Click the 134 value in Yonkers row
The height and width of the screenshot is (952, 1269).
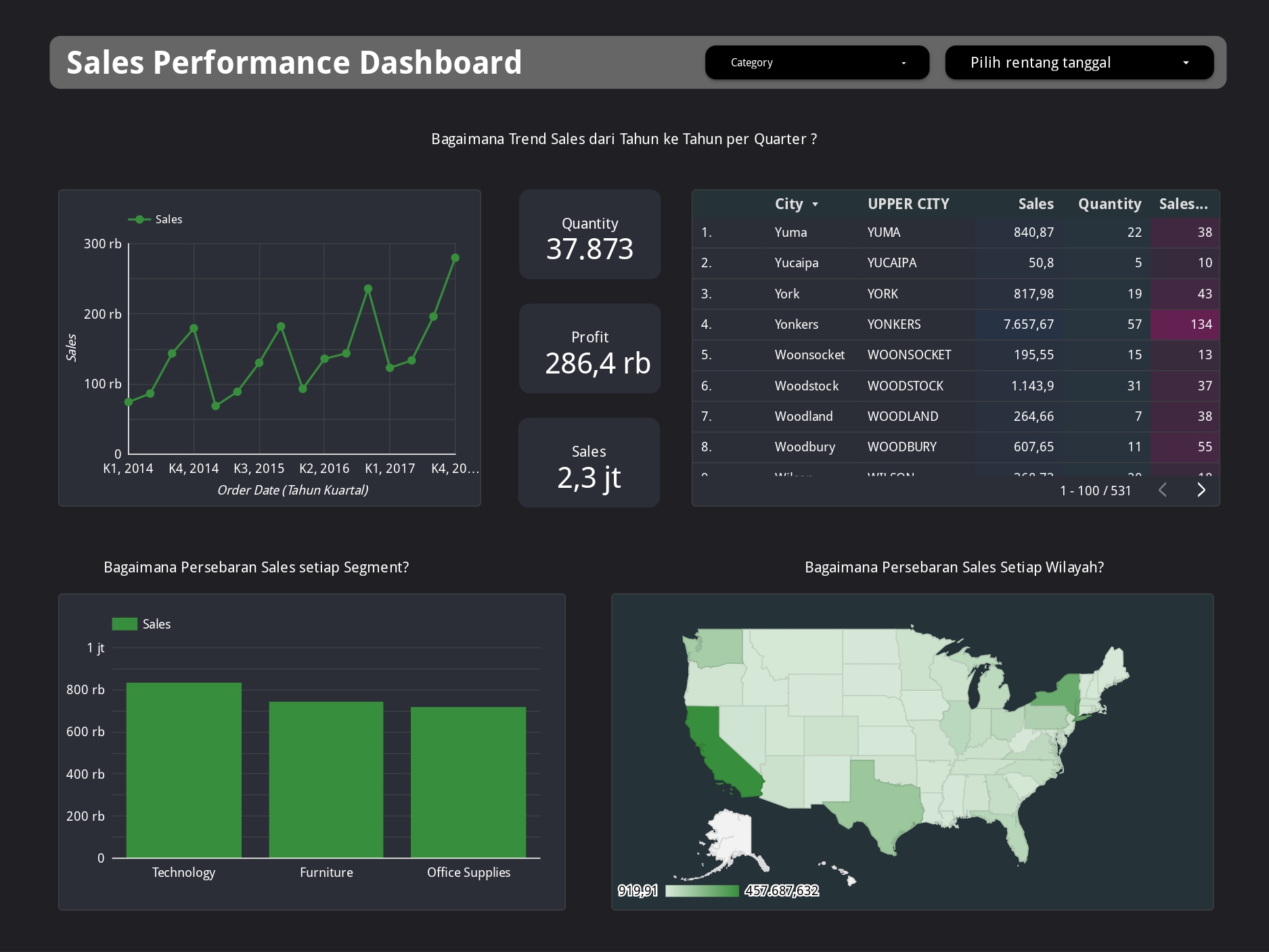coord(1201,324)
